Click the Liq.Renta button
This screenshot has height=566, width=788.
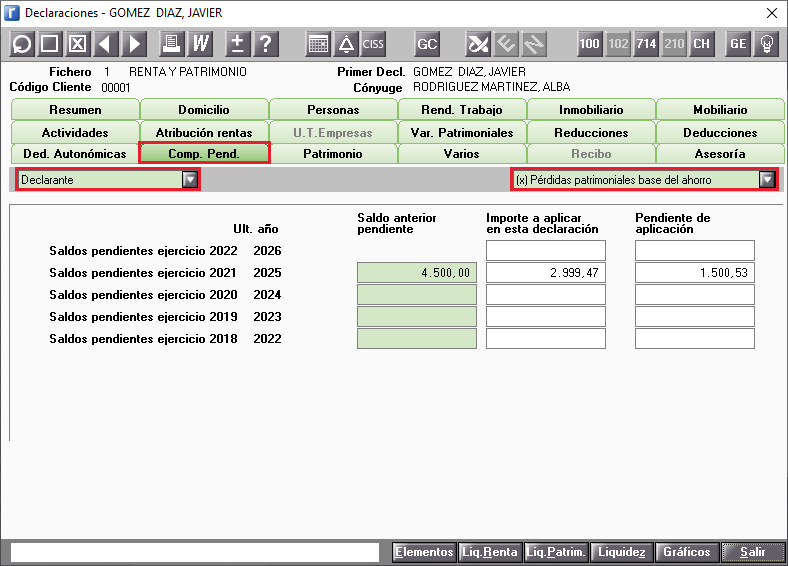(490, 552)
